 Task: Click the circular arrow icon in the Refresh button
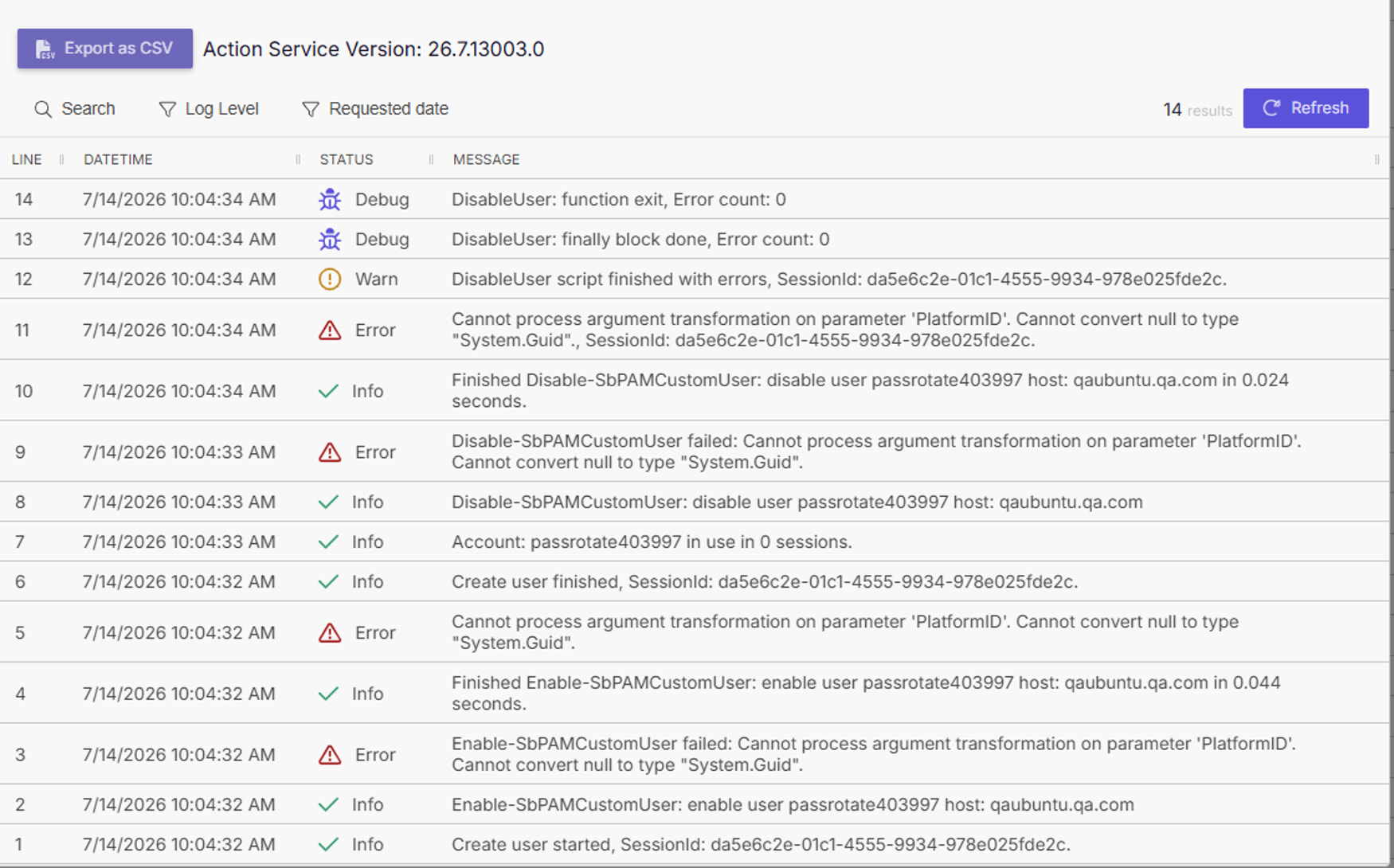(1271, 108)
